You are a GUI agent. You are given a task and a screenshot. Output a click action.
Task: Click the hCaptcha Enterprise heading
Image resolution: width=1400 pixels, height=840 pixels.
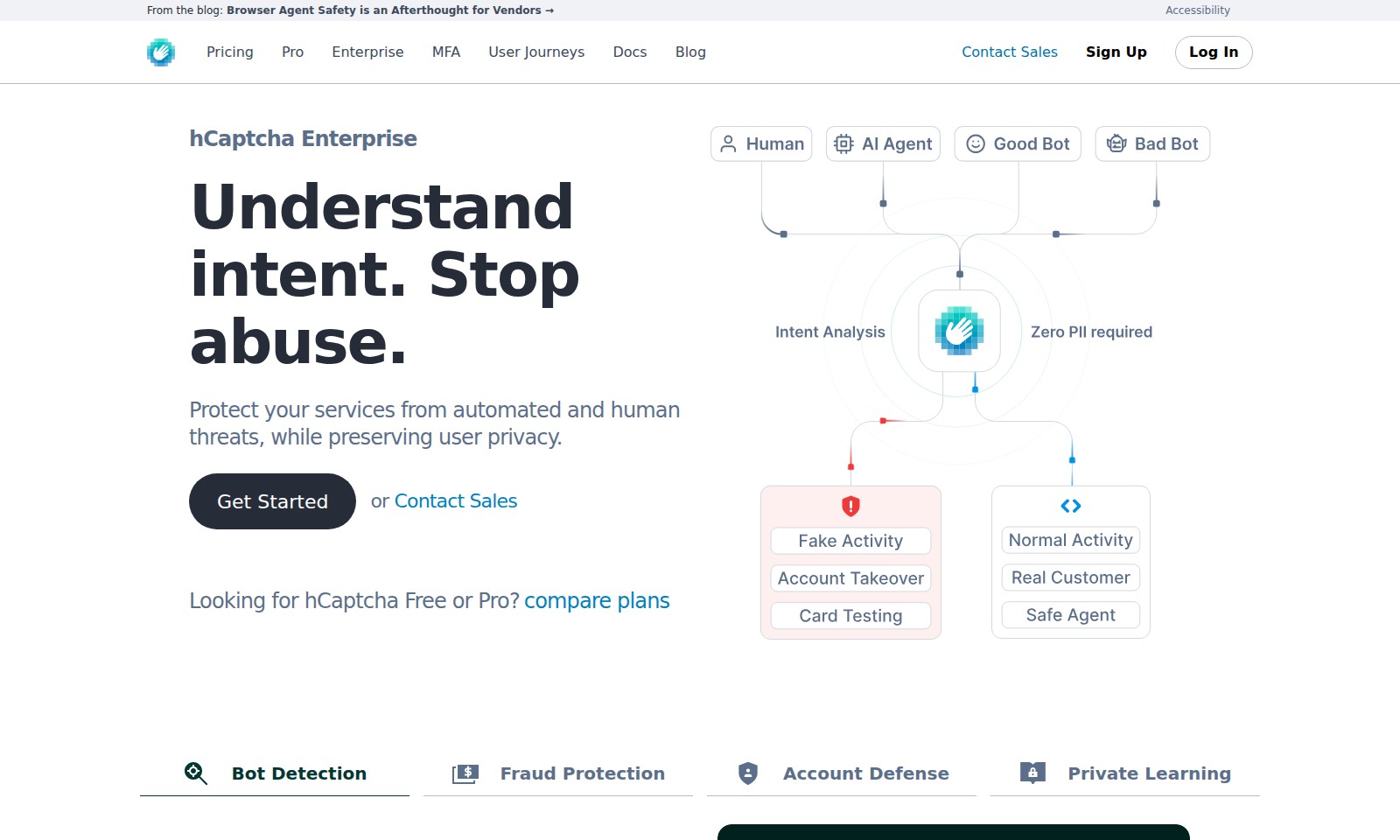[x=303, y=139]
